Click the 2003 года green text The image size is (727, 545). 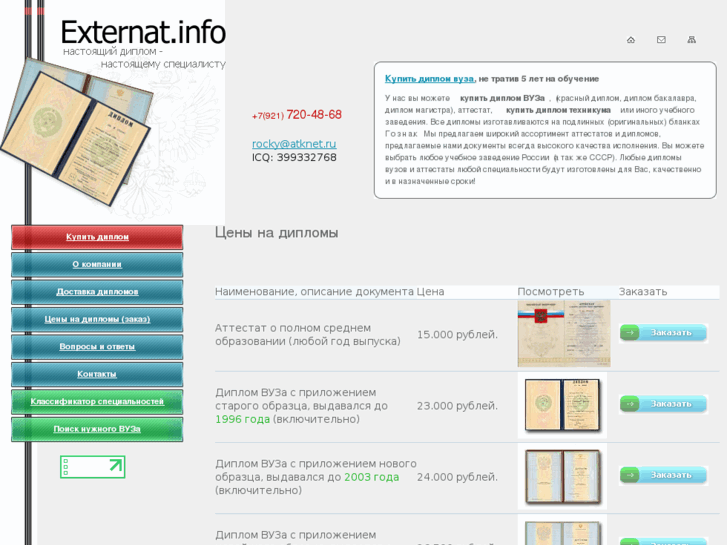click(371, 477)
